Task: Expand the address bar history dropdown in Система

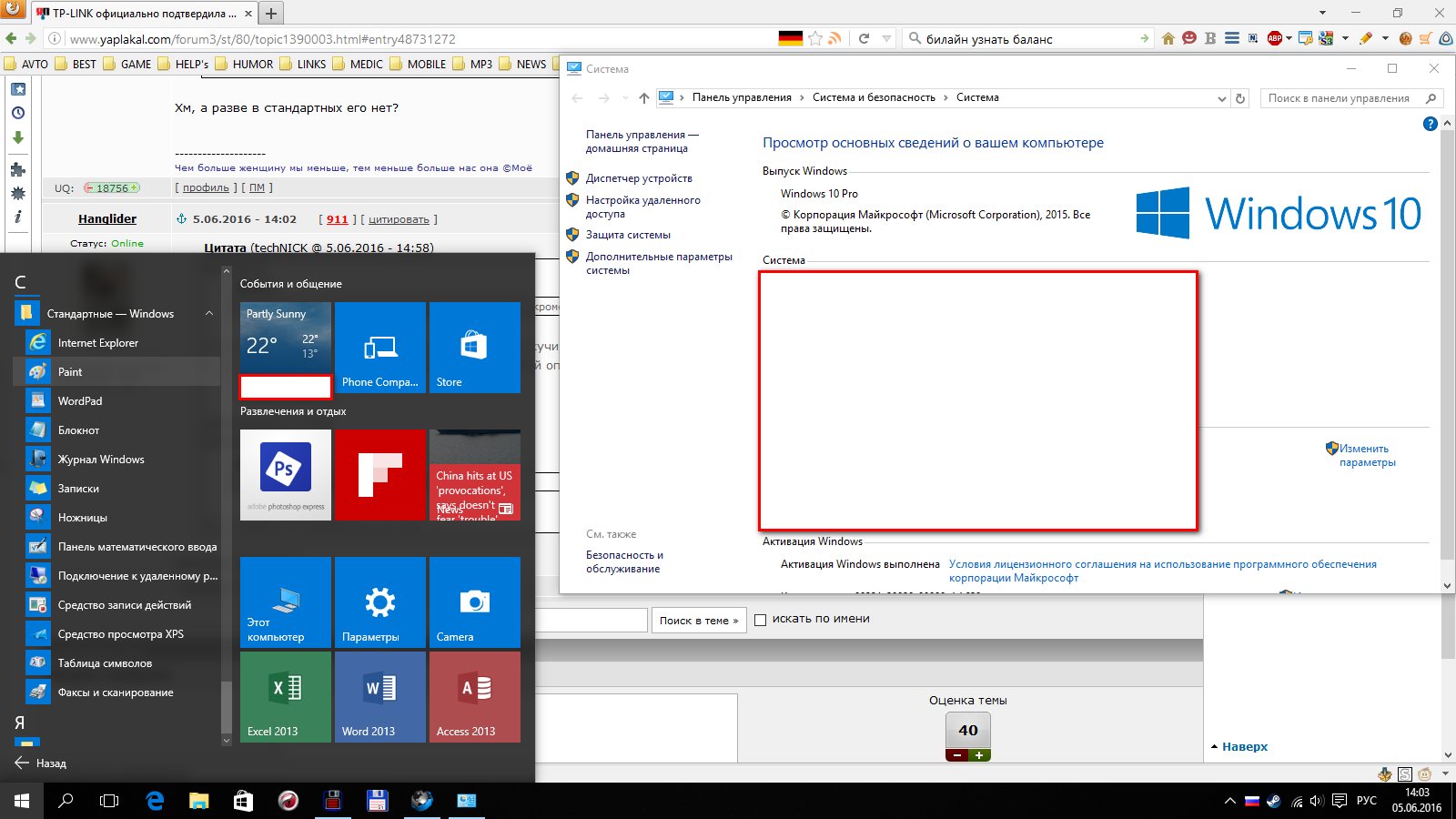Action: click(1221, 98)
